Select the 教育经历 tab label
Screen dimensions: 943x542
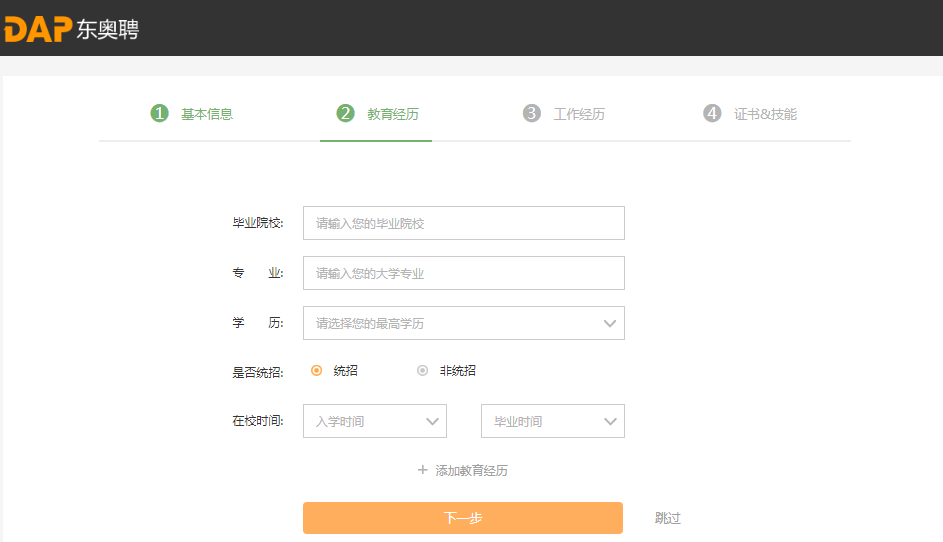point(393,114)
